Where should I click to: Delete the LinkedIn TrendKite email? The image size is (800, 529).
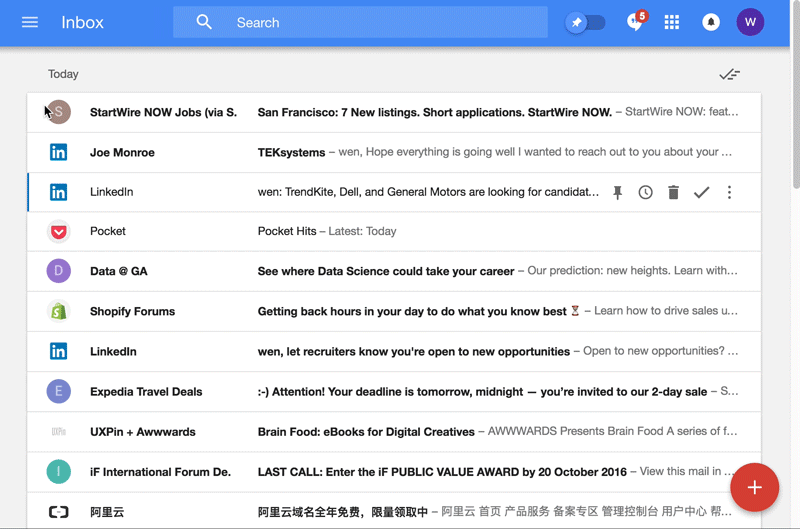click(x=673, y=192)
